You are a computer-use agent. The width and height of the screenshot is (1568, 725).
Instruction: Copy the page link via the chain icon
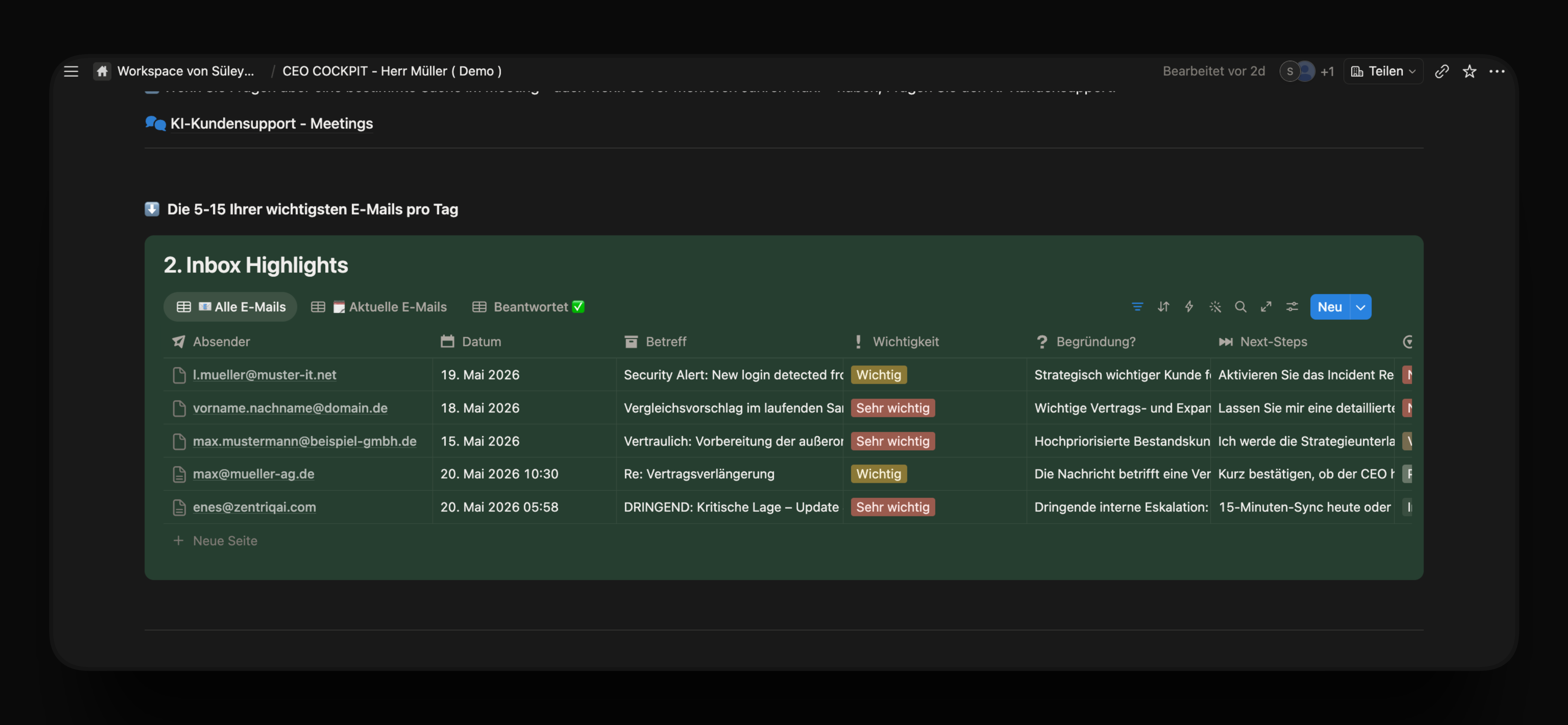click(1441, 71)
